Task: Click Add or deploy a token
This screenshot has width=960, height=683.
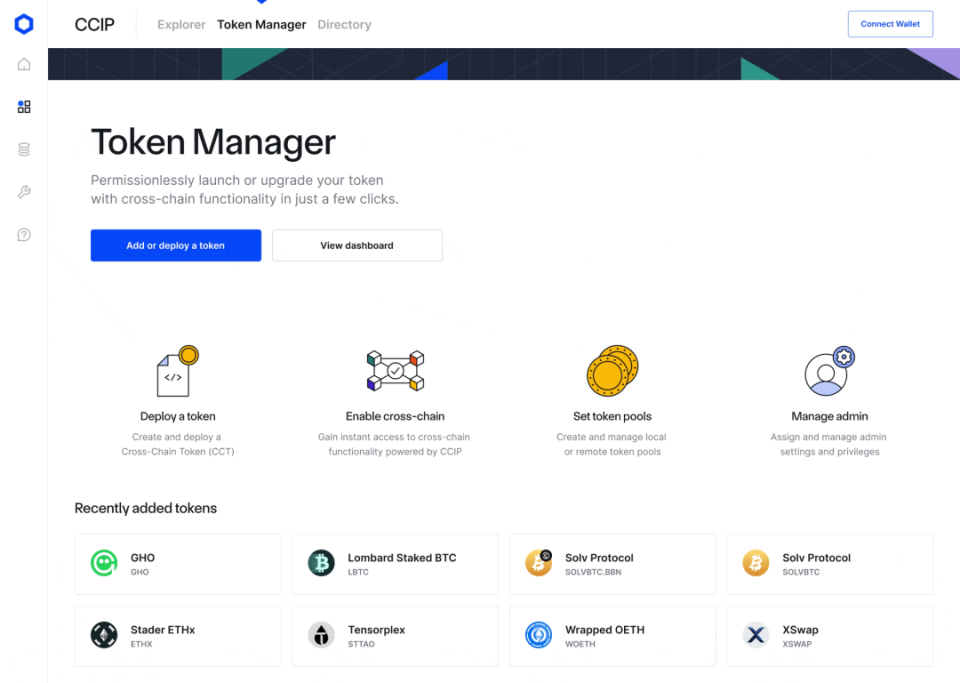Action: point(176,245)
